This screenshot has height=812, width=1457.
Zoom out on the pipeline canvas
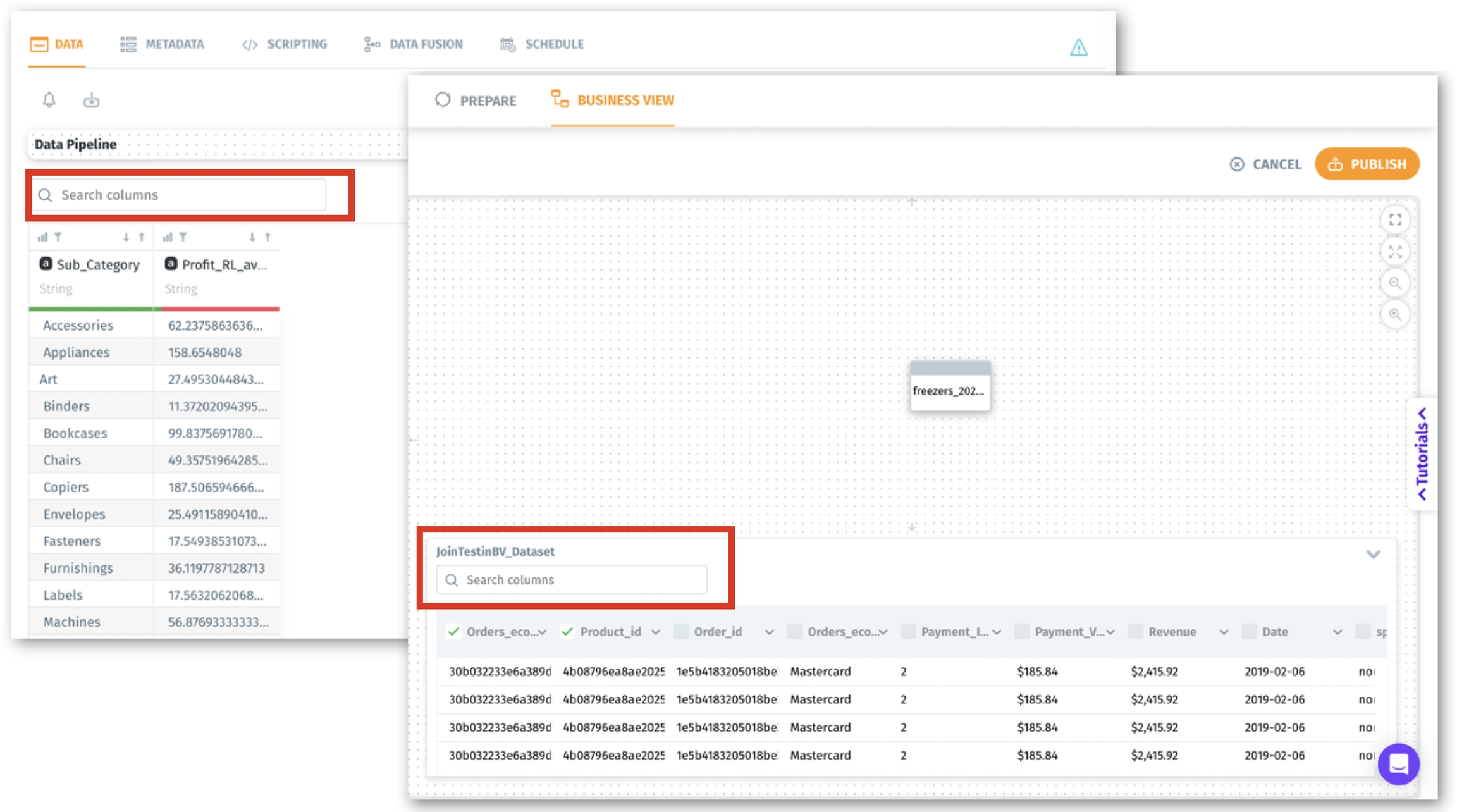[x=1395, y=283]
